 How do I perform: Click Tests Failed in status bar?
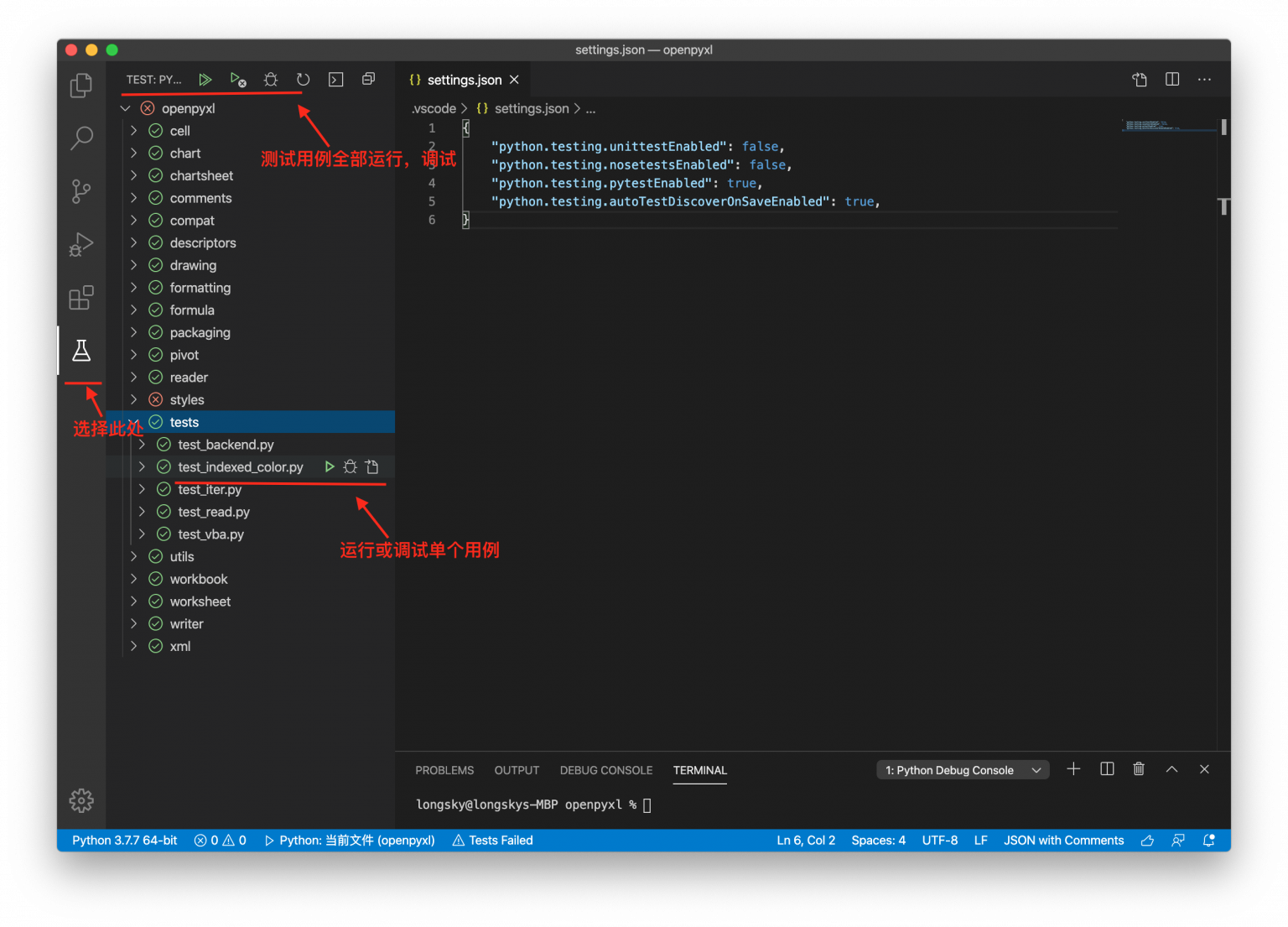pos(492,841)
